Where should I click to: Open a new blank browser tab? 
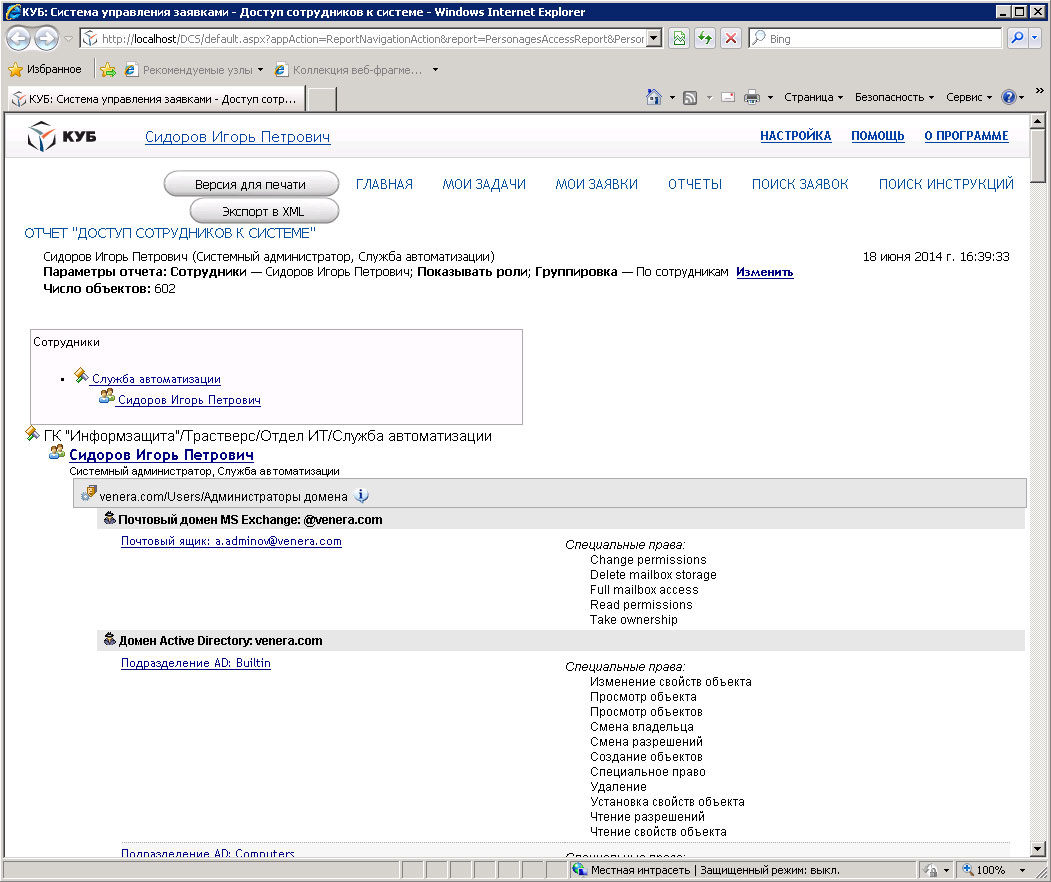322,100
